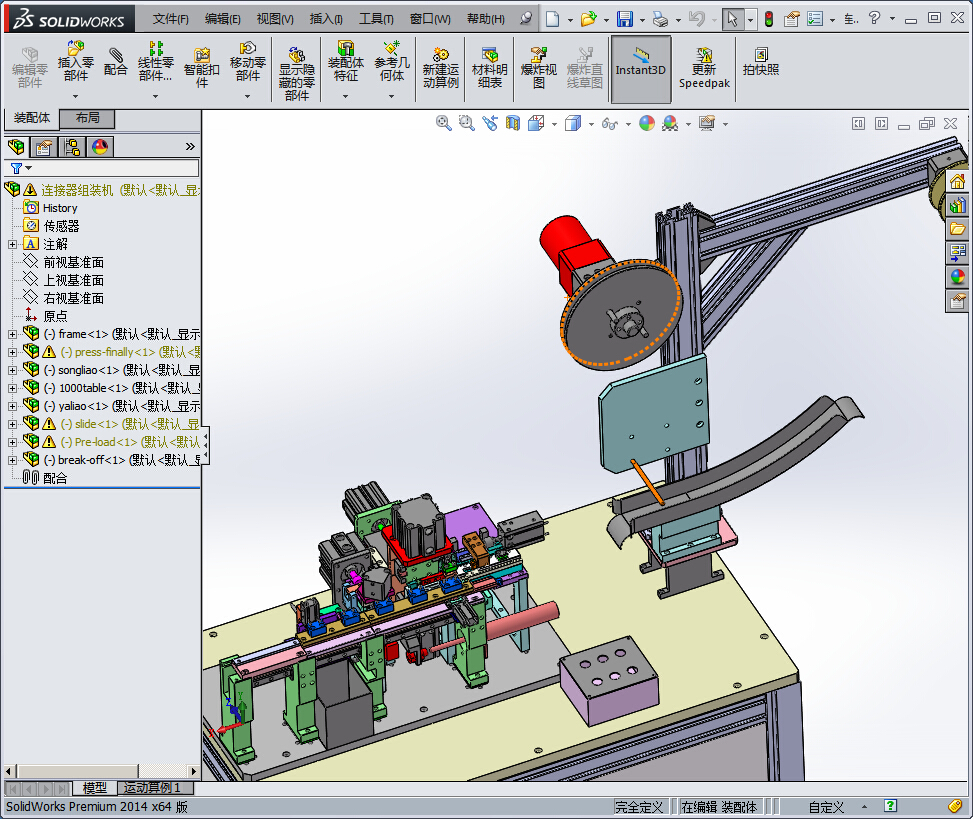Click the Rebuild traffic light icon
The height and width of the screenshot is (819, 973).
pos(769,19)
